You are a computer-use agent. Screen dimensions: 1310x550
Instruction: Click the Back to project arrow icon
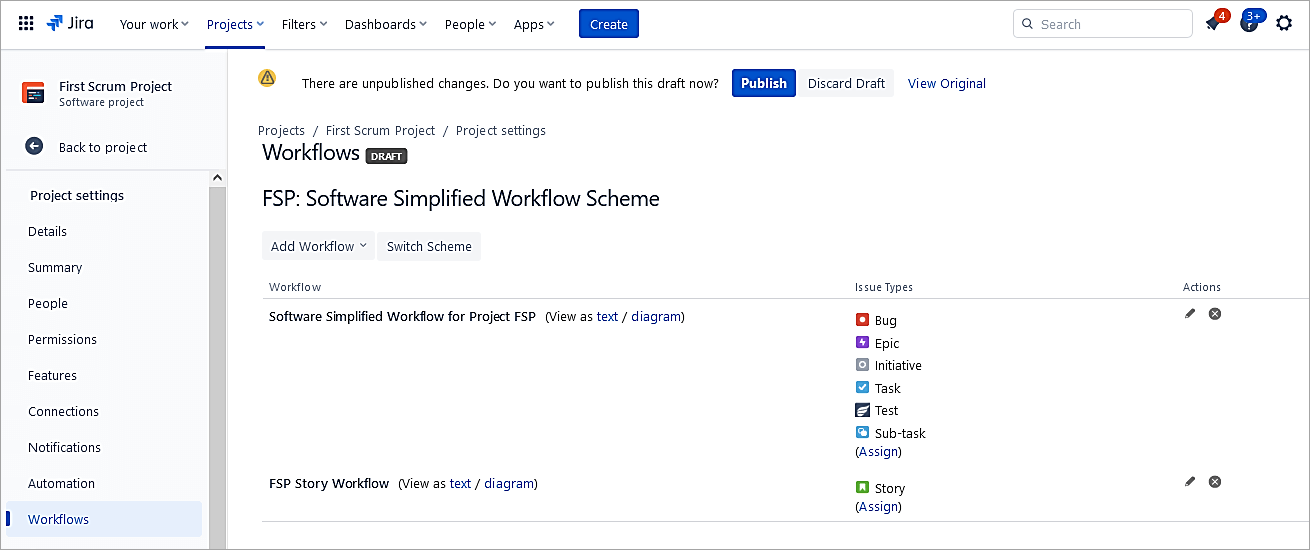[34, 147]
